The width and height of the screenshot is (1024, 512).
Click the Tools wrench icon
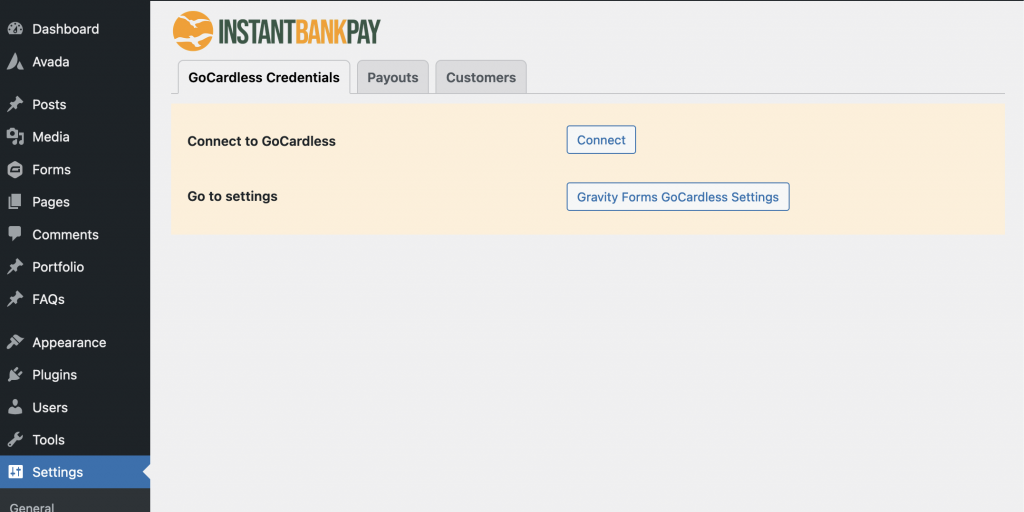tap(15, 440)
